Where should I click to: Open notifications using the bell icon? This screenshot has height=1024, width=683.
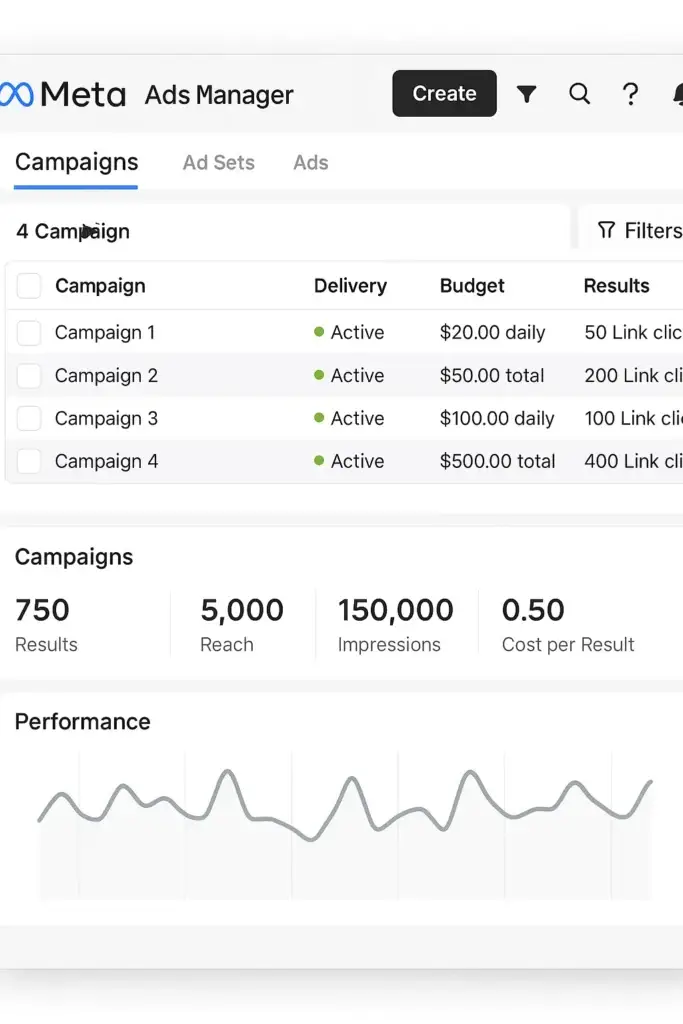coord(678,93)
